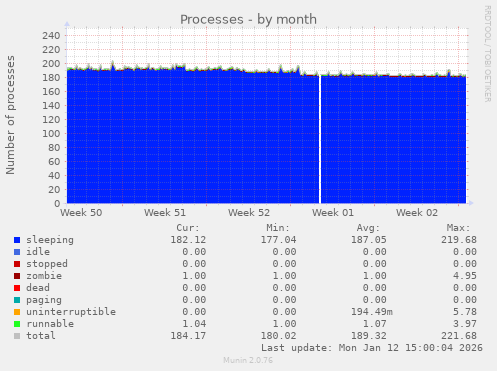Click the paging legend color swatch
This screenshot has height=371, width=497.
click(17, 300)
